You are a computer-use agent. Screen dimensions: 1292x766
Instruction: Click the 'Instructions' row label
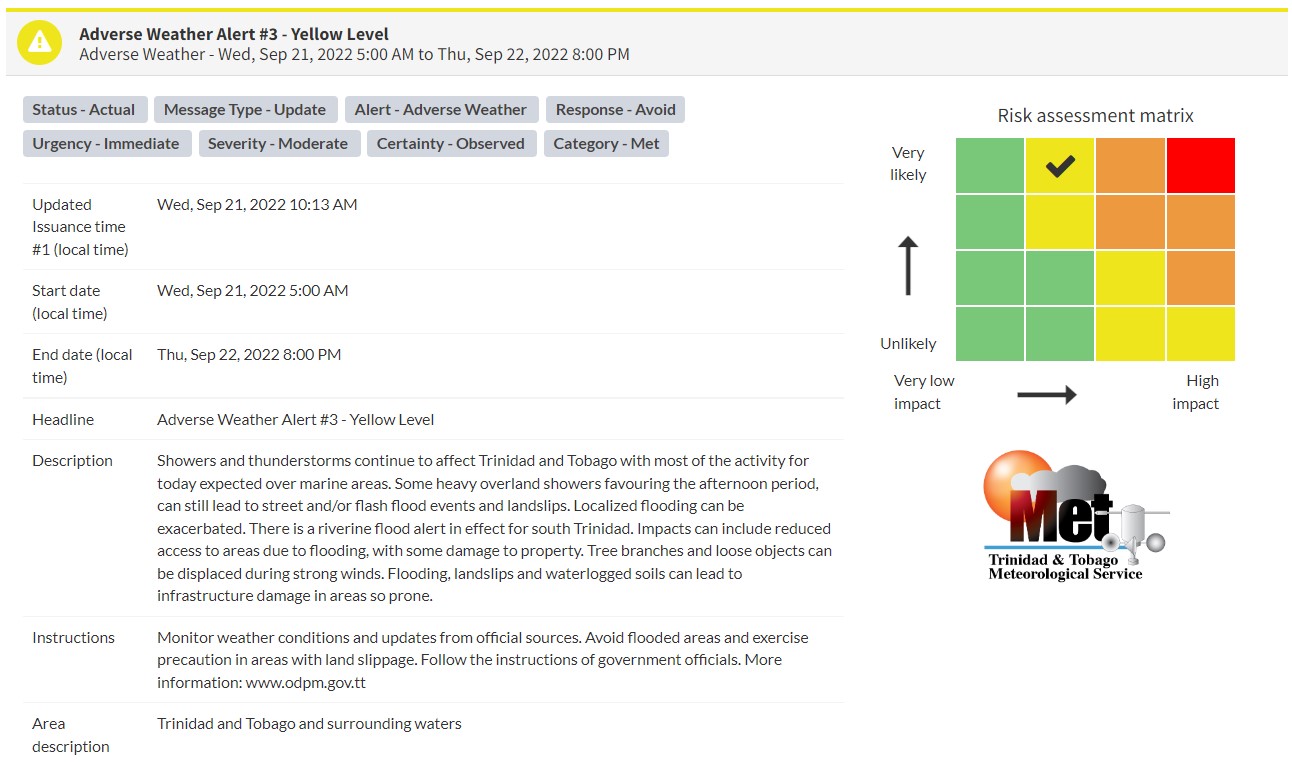[73, 637]
